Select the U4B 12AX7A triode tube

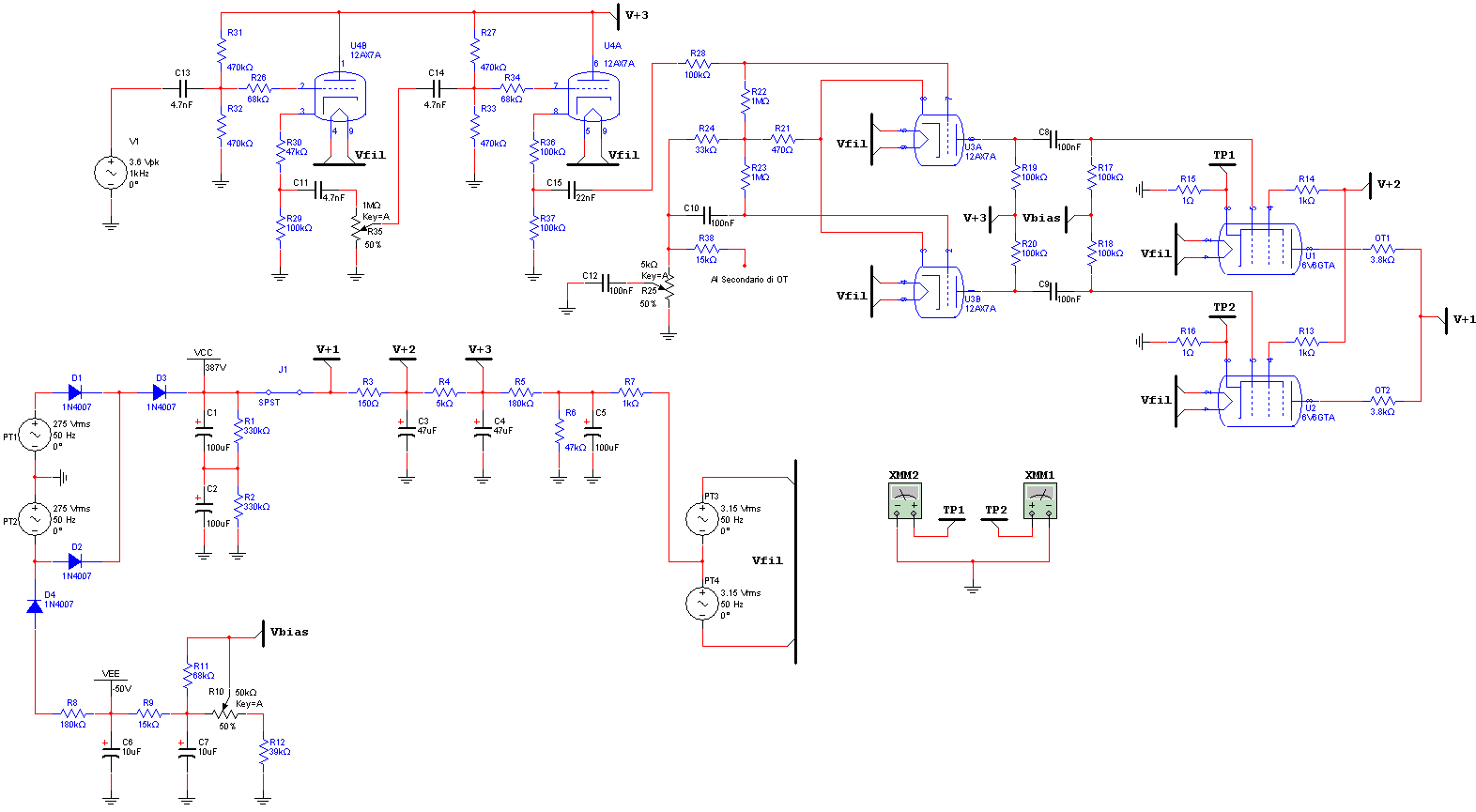pyautogui.click(x=338, y=98)
